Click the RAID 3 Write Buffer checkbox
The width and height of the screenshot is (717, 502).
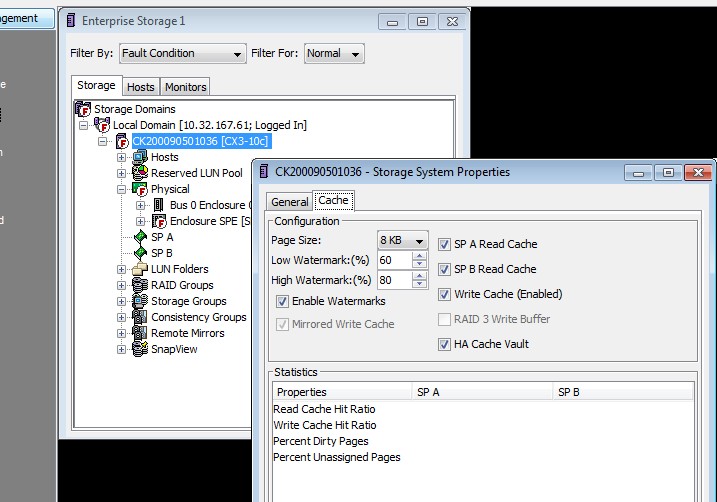point(444,319)
